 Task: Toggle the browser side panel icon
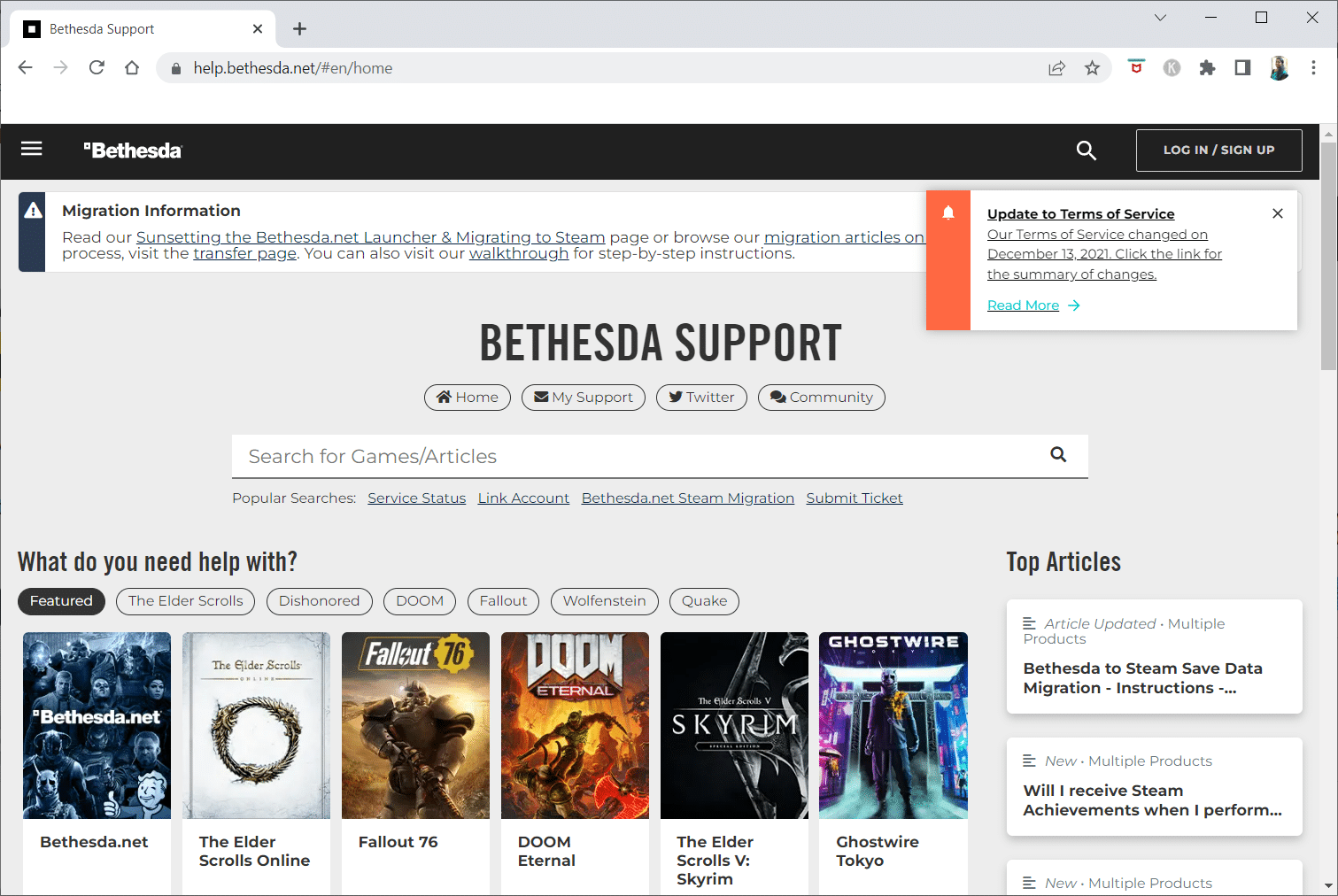(x=1242, y=68)
